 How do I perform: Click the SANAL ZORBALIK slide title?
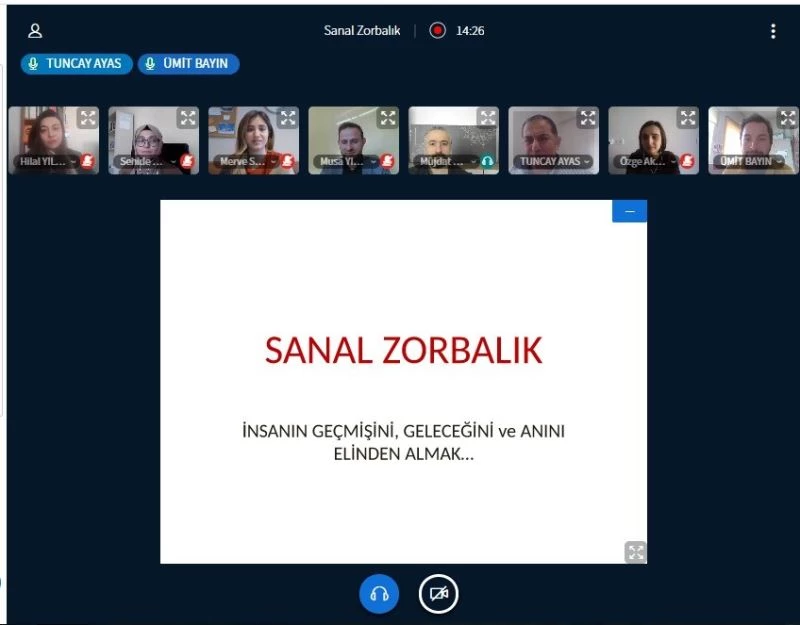[402, 351]
